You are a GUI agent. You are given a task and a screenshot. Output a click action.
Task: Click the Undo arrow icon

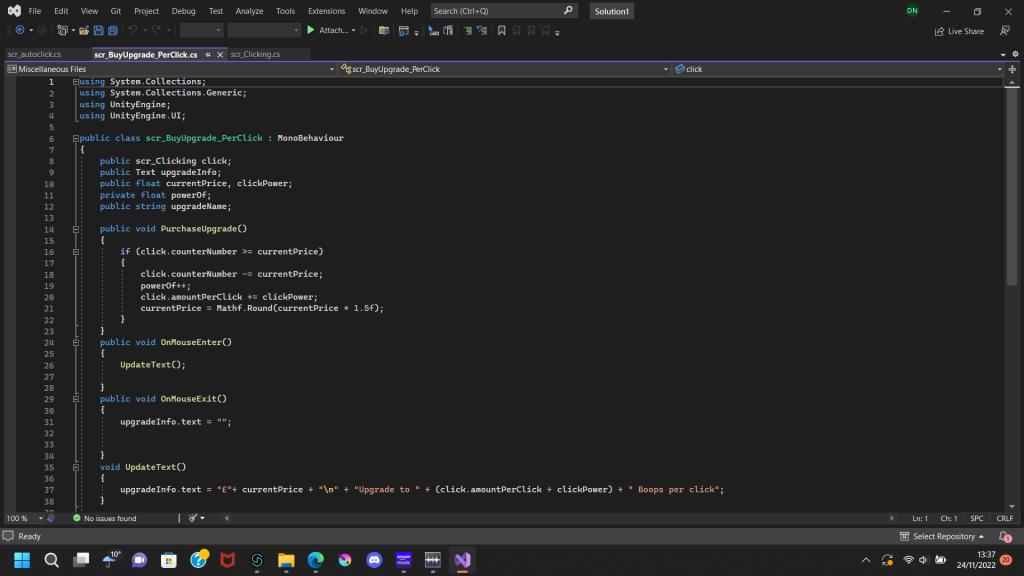(x=133, y=31)
